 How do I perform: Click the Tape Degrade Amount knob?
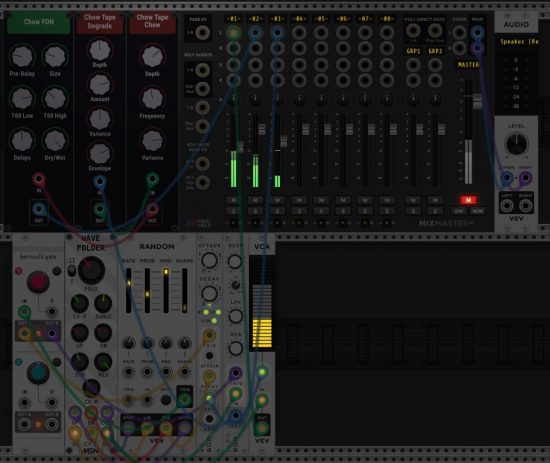coord(100,84)
